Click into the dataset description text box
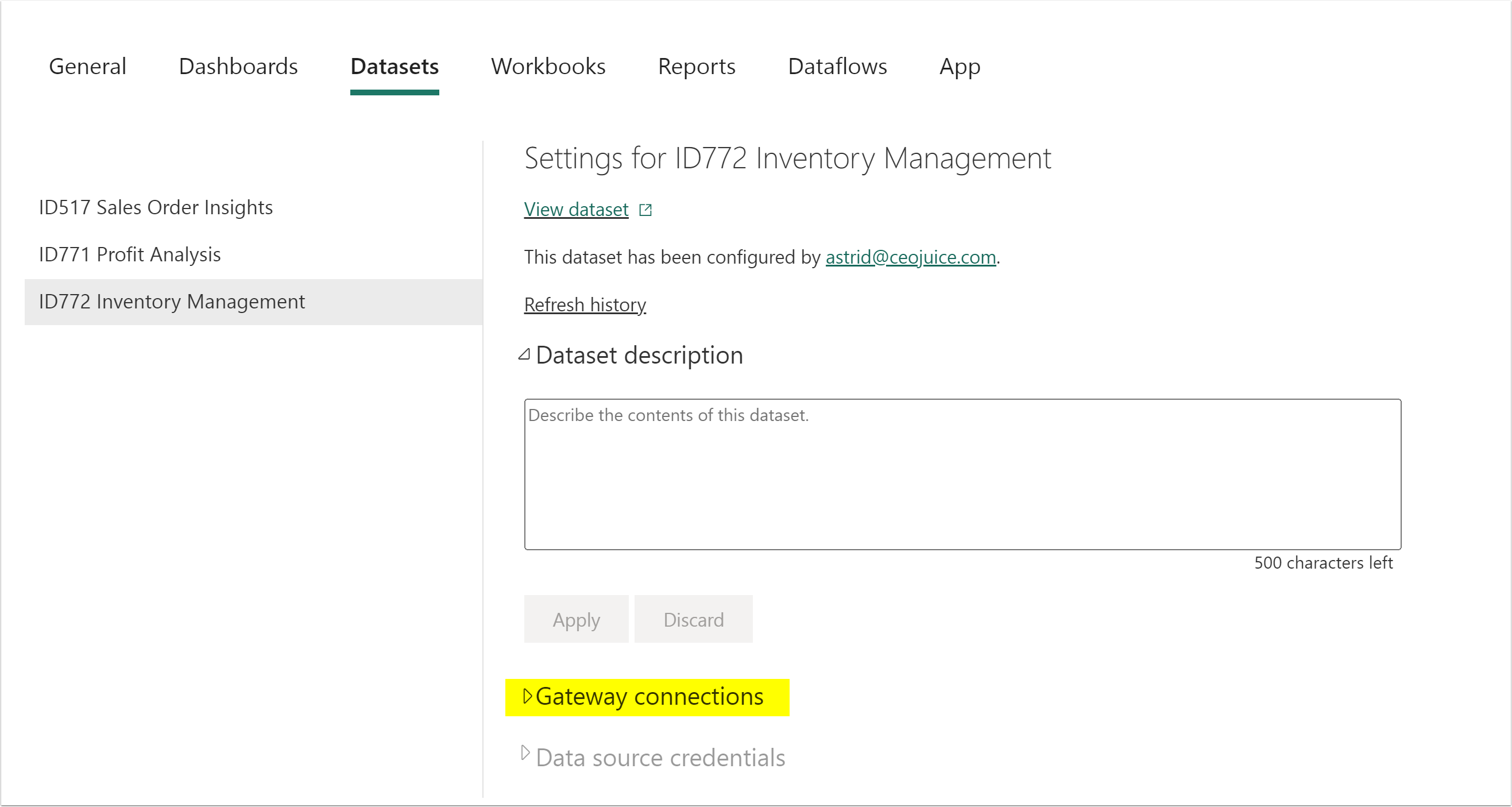The width and height of the screenshot is (1512, 807). coord(962,474)
